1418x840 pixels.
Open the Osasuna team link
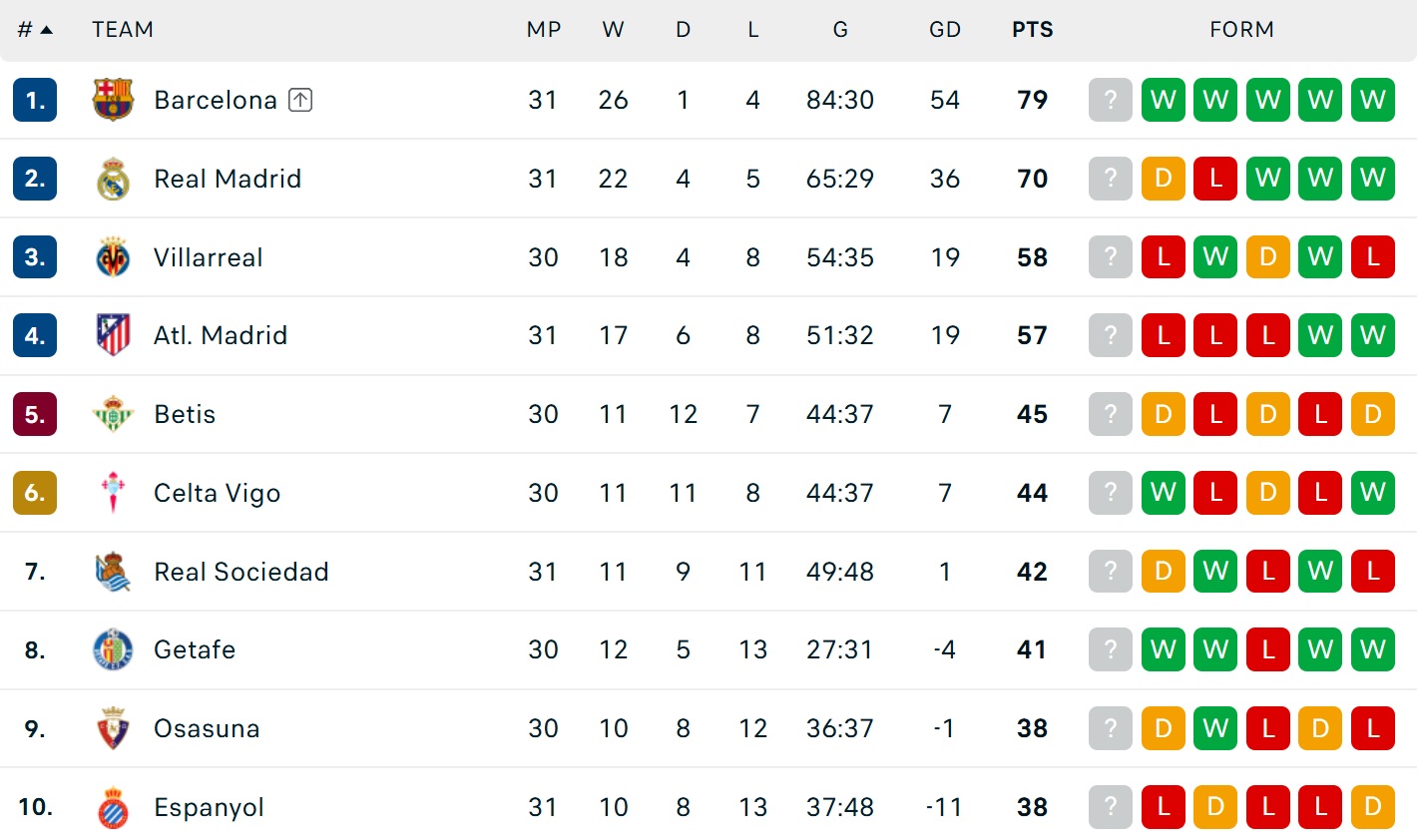207,728
